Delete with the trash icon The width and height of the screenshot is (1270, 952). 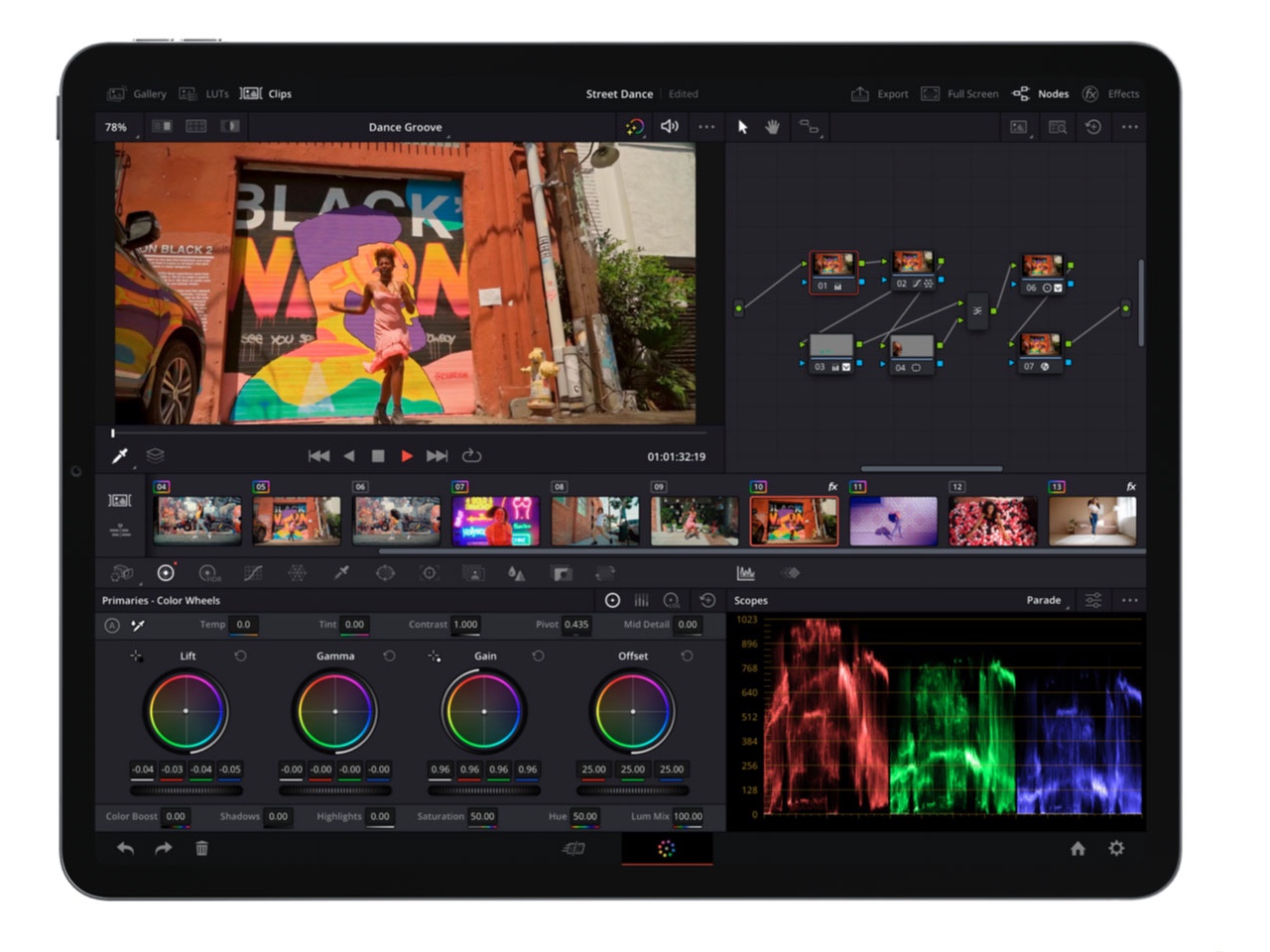(x=201, y=848)
